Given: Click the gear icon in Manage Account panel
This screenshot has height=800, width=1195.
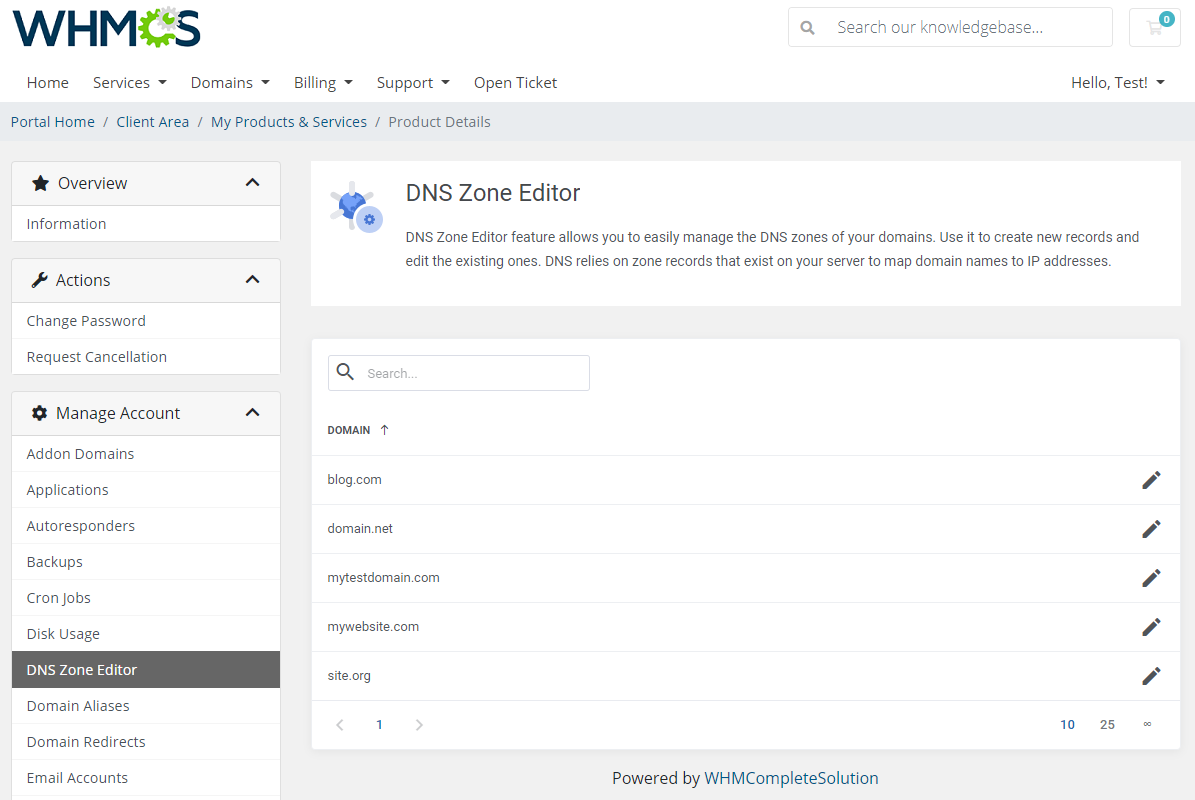Looking at the screenshot, I should tap(40, 412).
